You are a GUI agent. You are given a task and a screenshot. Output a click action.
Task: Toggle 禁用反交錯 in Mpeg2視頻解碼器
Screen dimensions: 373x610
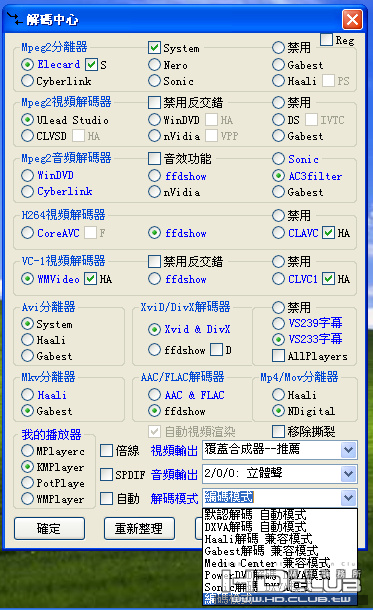pos(154,103)
